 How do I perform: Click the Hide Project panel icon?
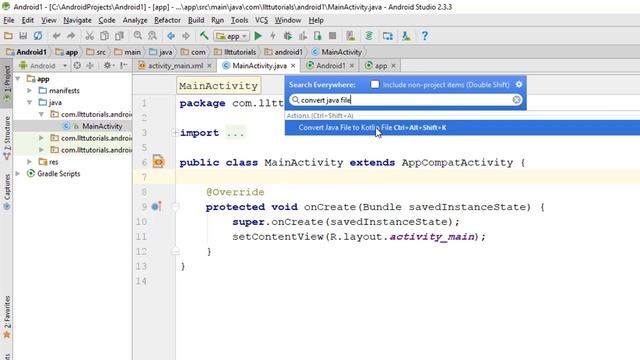point(124,65)
